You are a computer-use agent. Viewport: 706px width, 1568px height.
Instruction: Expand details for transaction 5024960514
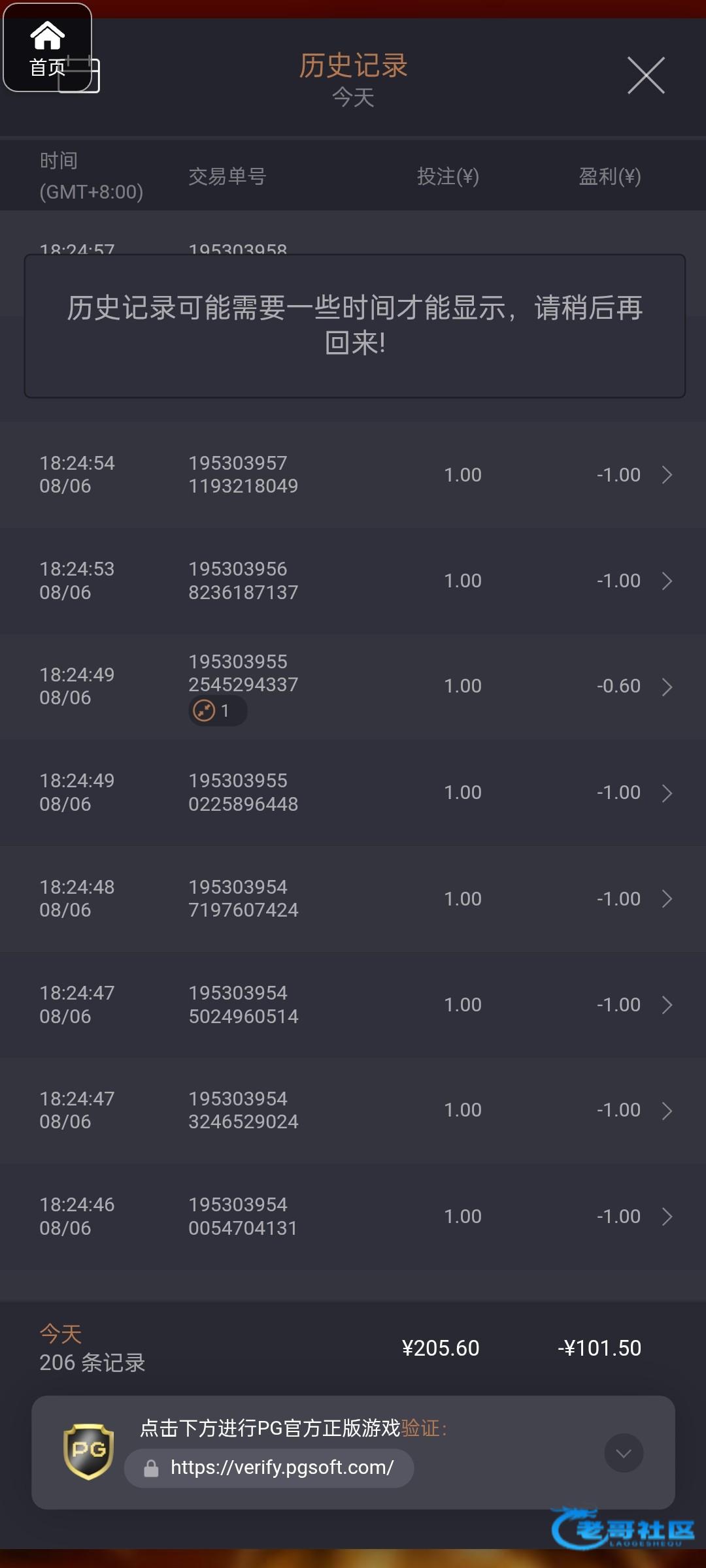pos(666,1005)
